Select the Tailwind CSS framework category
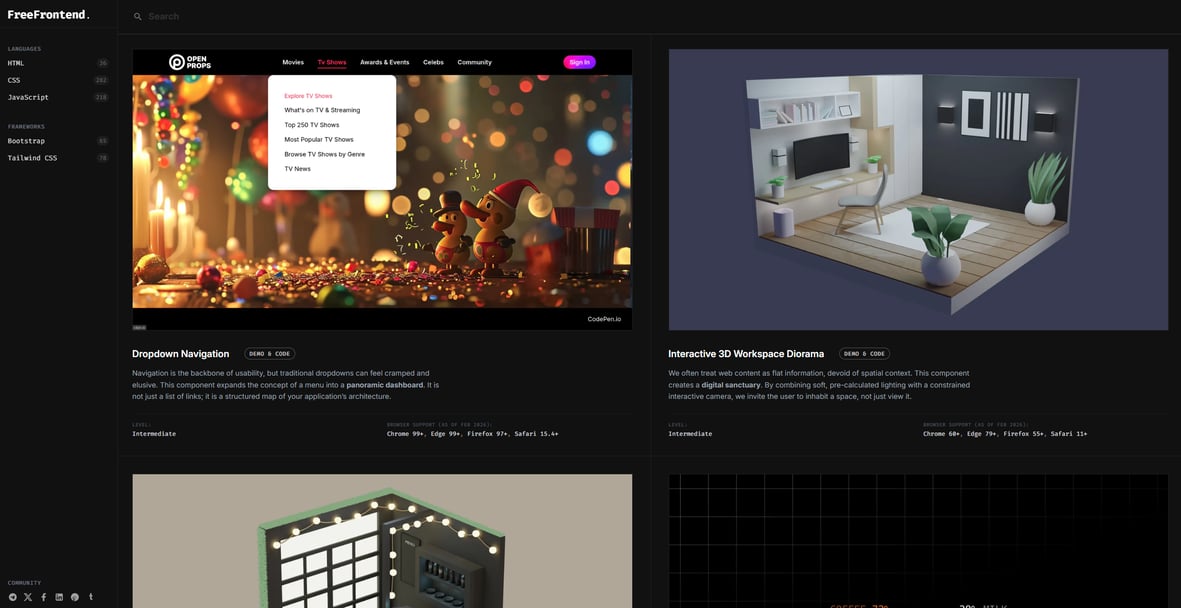 pos(32,158)
